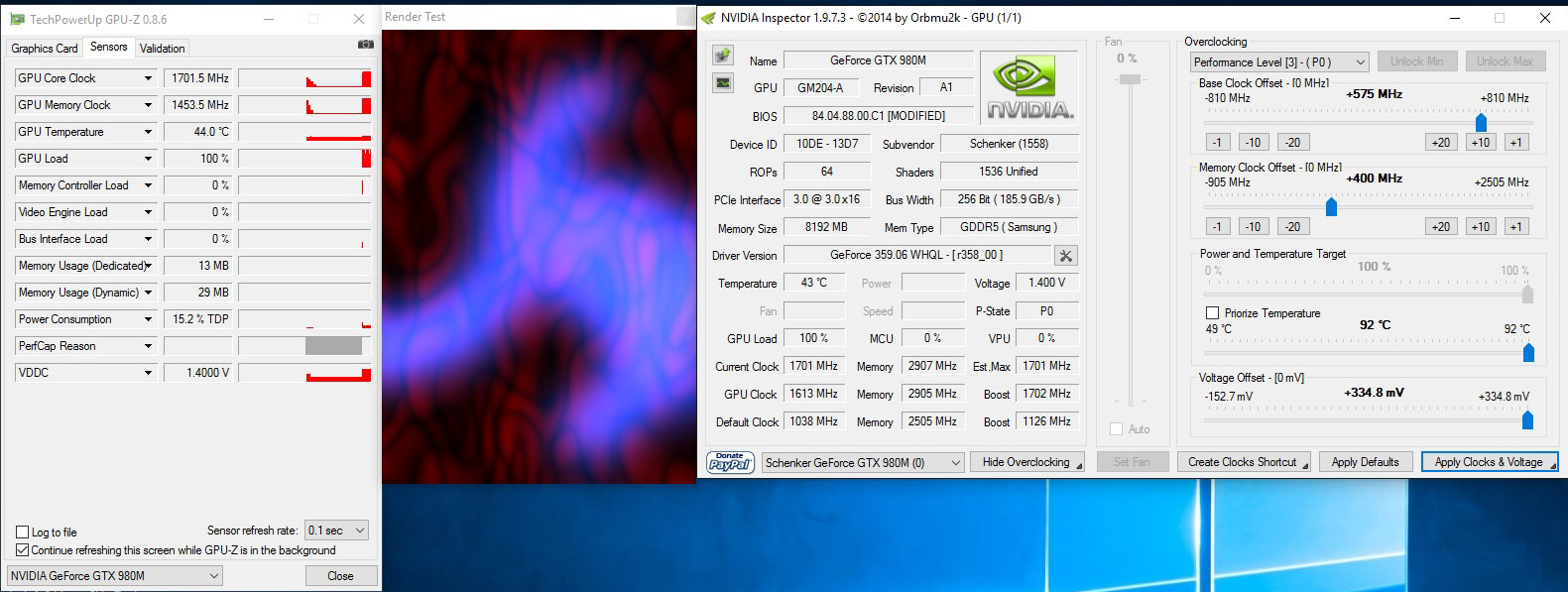Open Performance Level P0 dropdown

point(1279,61)
